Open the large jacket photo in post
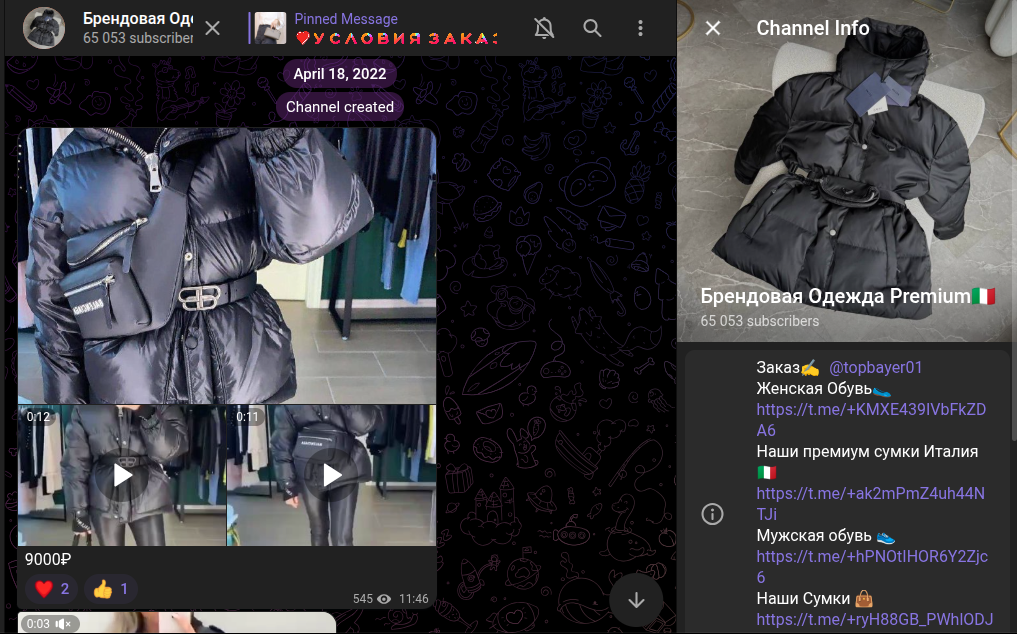1017x634 pixels. (x=227, y=265)
